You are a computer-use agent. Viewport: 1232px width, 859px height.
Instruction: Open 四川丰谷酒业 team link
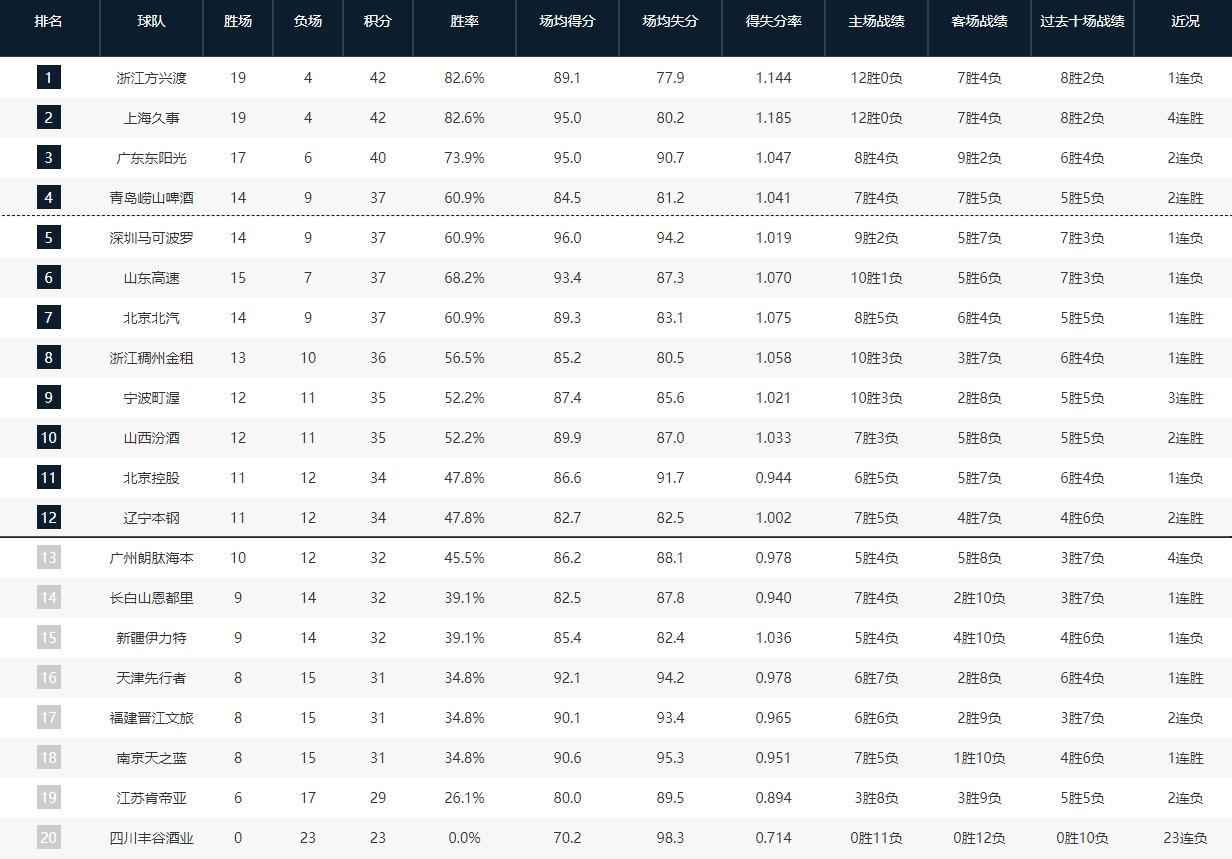(151, 838)
